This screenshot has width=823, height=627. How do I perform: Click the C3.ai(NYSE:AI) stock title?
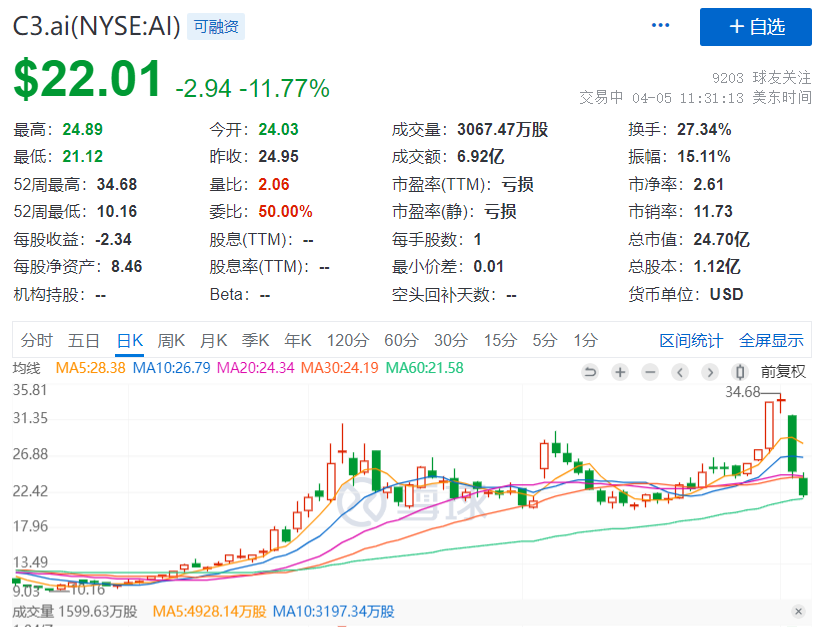[97, 26]
